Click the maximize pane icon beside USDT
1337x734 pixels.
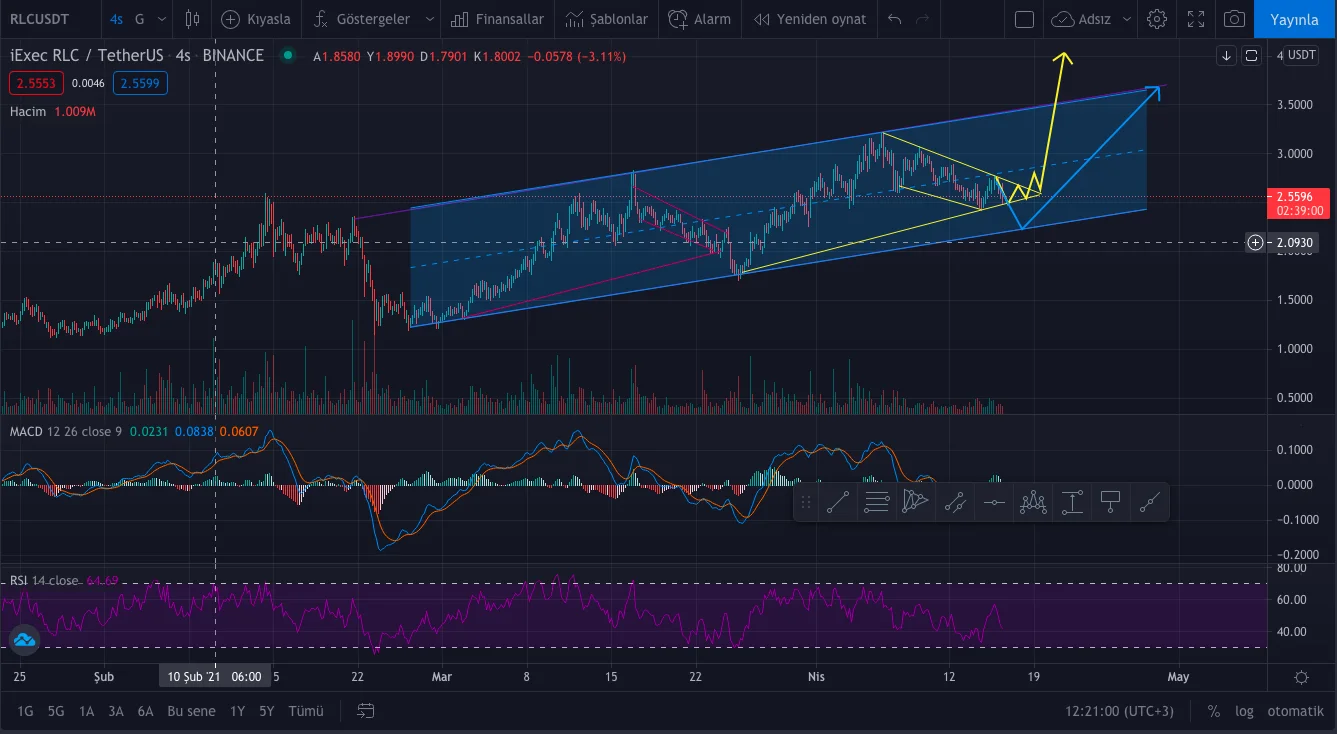coord(1251,56)
